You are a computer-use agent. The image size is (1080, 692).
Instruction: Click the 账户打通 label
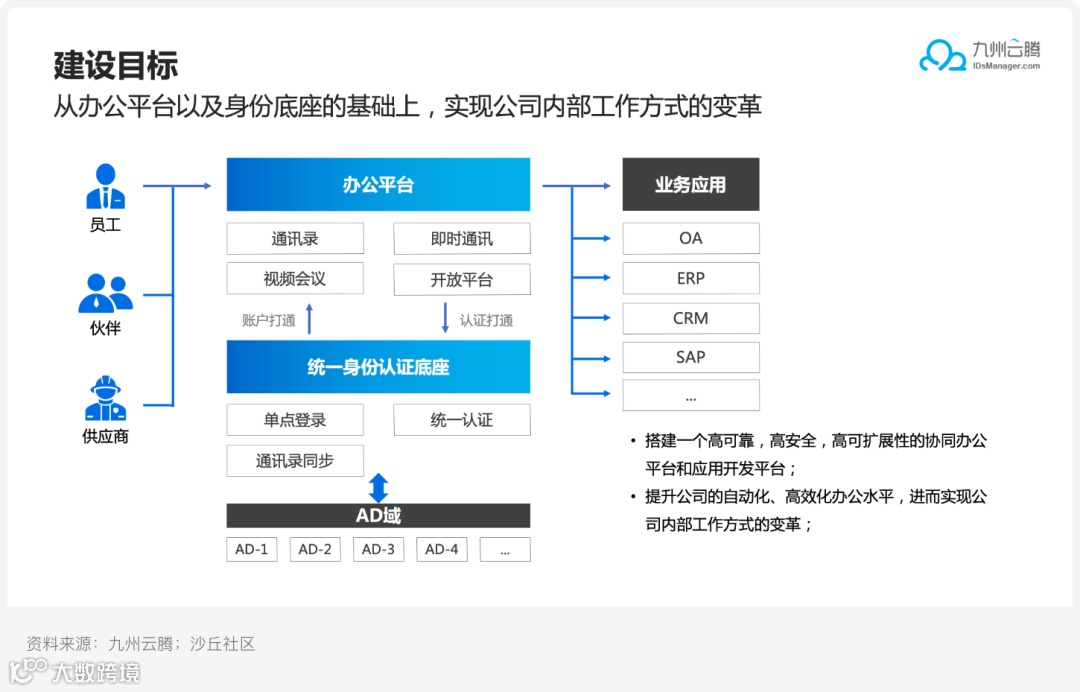269,320
